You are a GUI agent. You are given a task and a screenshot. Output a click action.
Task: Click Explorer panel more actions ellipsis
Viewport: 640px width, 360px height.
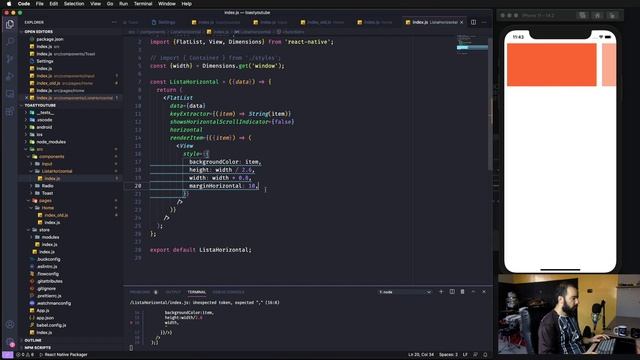pos(114,22)
